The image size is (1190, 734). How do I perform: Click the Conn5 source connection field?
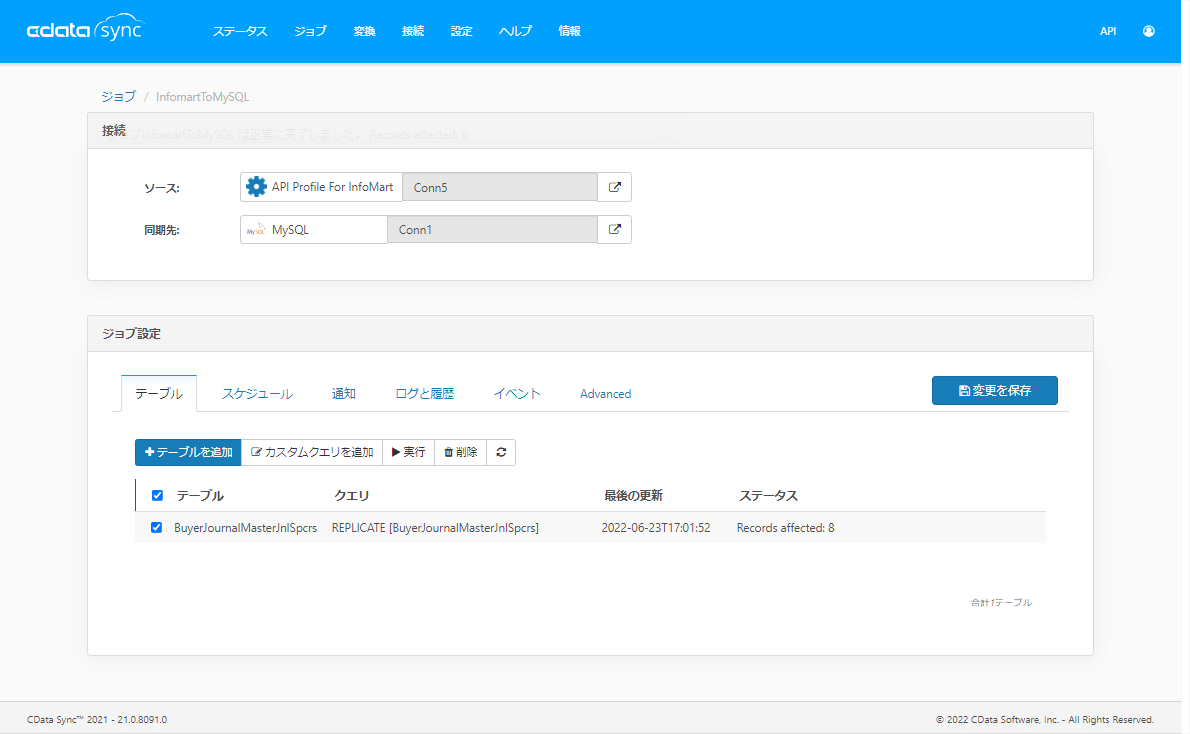point(500,187)
